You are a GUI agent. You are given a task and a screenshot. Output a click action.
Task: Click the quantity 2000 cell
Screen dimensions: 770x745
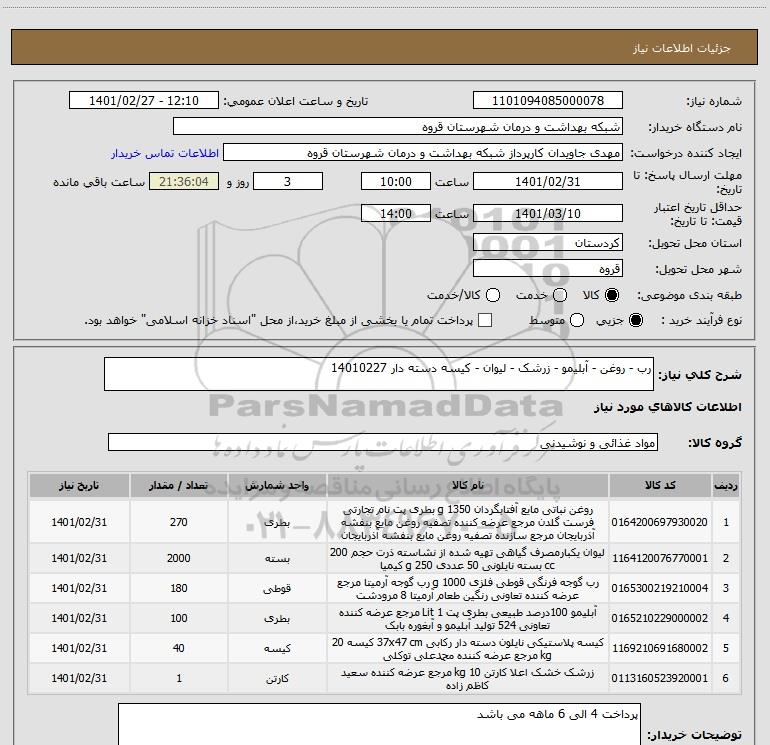point(179,558)
